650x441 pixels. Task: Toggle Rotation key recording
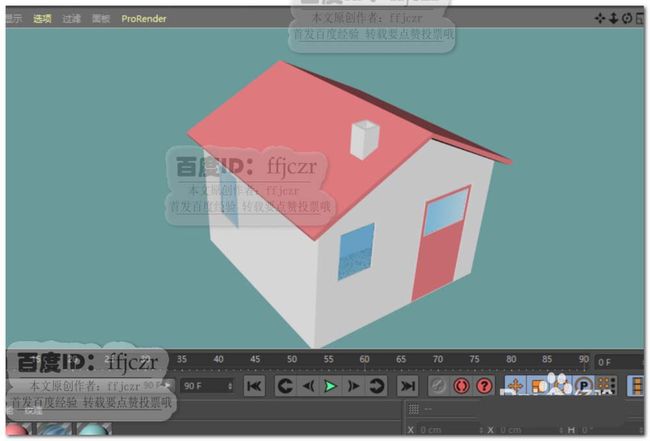pos(560,386)
